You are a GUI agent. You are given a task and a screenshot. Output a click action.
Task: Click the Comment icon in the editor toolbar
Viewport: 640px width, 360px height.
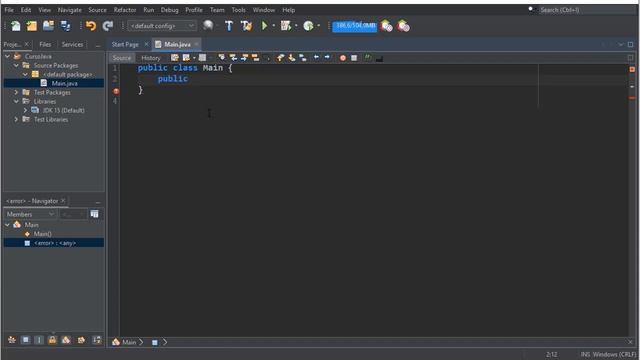pos(368,58)
